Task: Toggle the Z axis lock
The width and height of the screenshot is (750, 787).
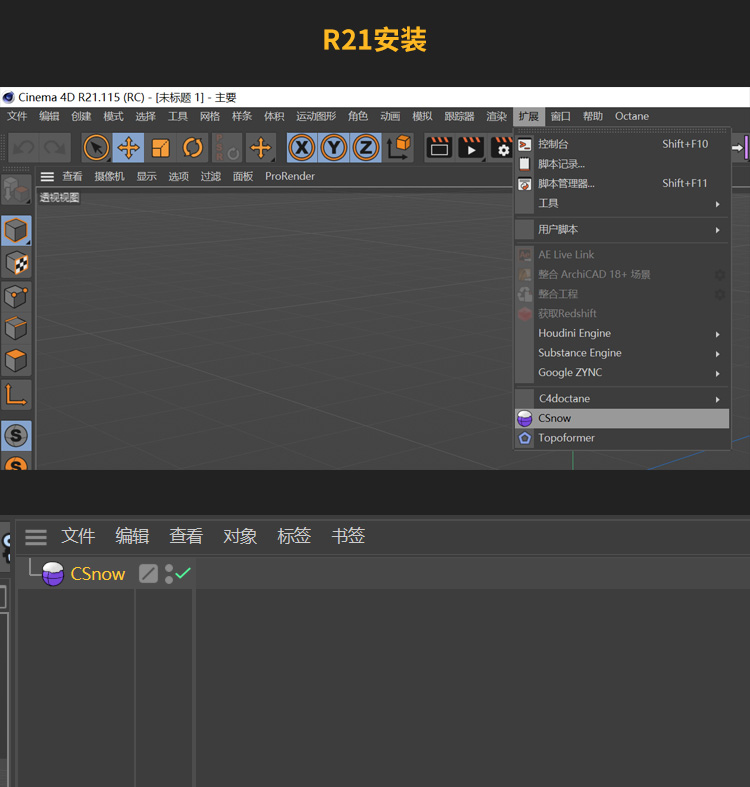Action: tap(366, 148)
